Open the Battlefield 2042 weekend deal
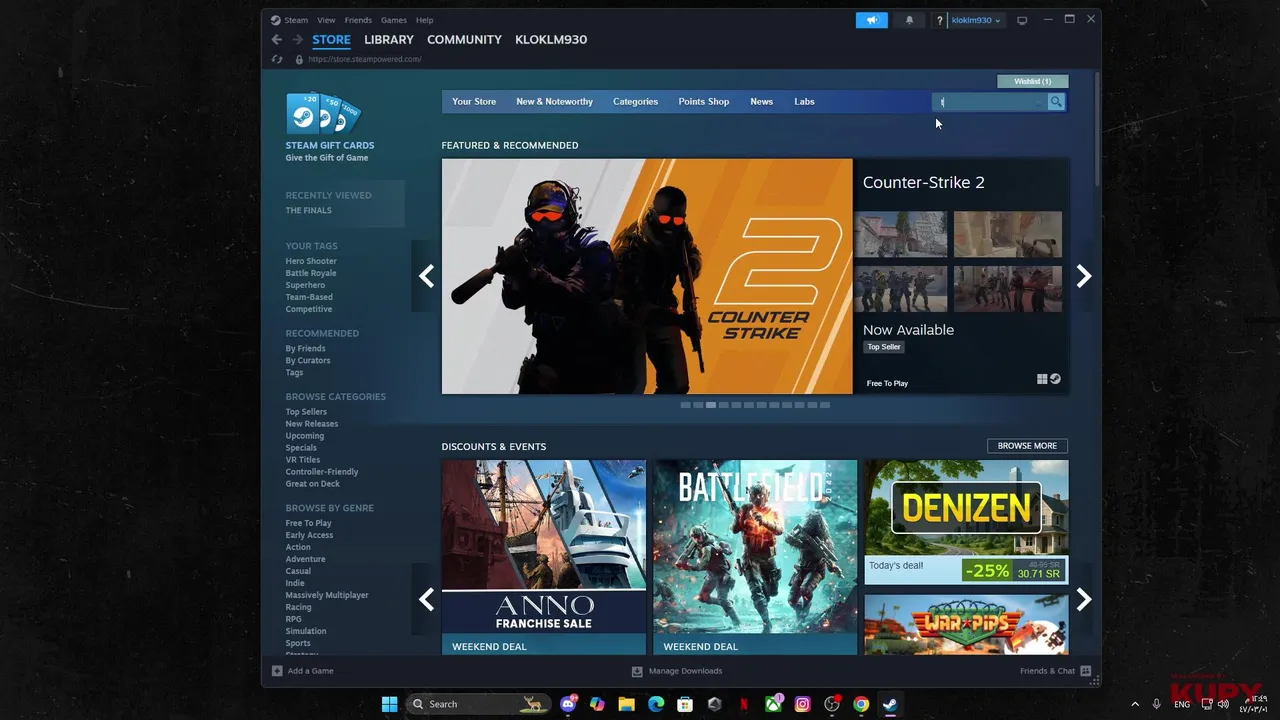Screen dimensions: 1280x720 pos(755,557)
